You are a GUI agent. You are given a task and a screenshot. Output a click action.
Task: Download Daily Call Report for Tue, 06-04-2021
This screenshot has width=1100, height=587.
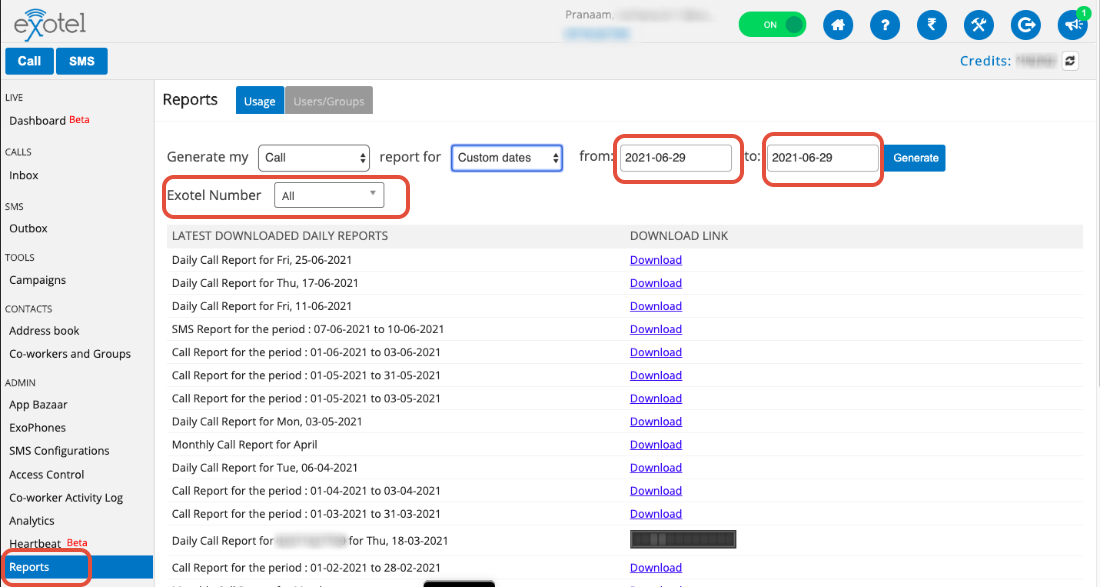(x=655, y=468)
